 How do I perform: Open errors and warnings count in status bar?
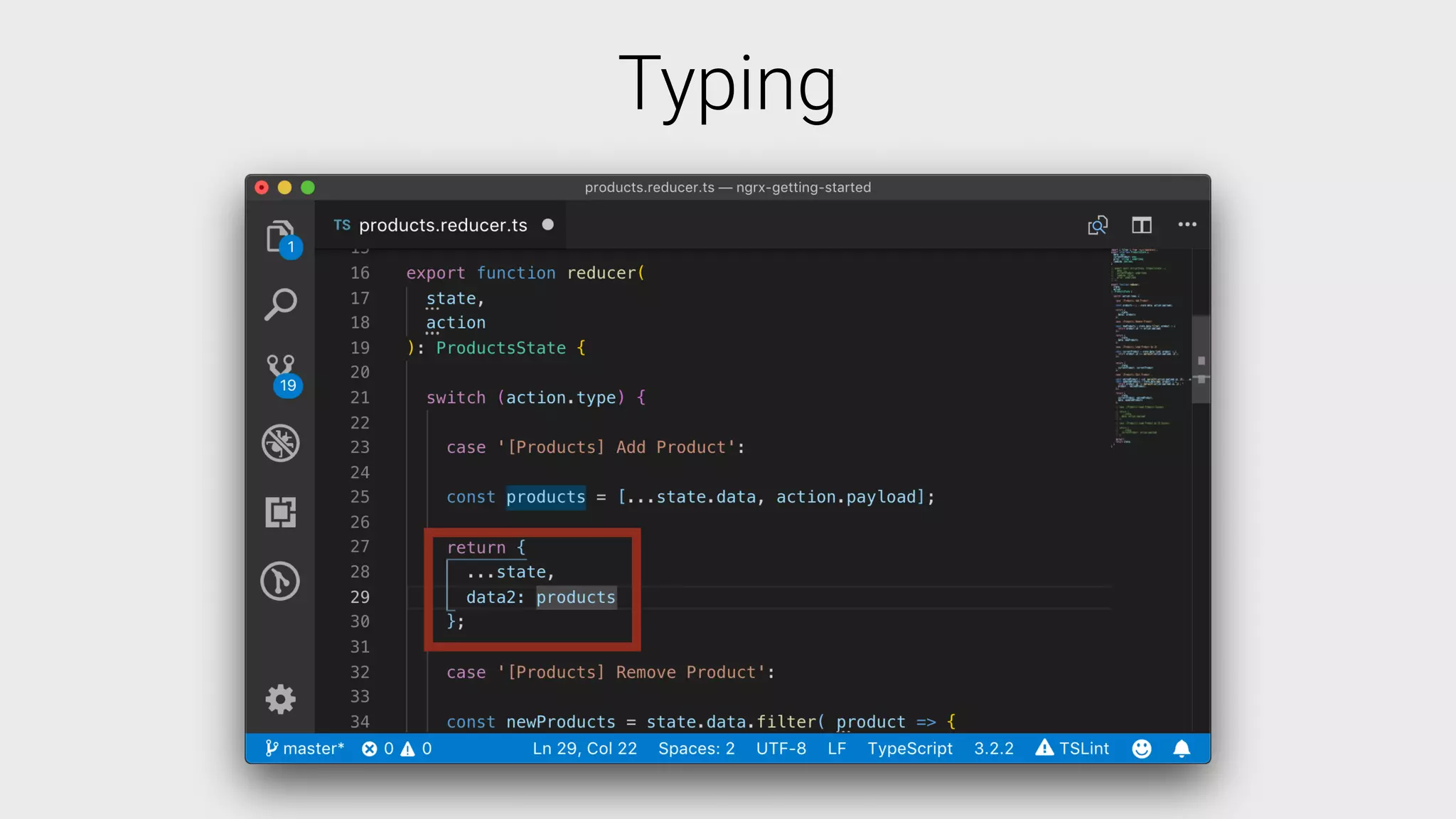click(397, 749)
